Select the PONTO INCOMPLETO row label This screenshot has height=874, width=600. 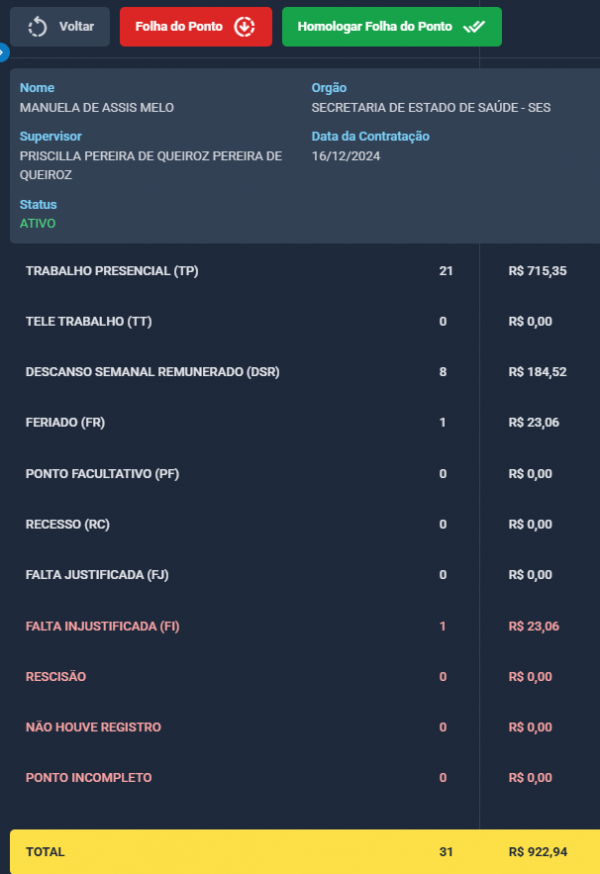tap(88, 778)
